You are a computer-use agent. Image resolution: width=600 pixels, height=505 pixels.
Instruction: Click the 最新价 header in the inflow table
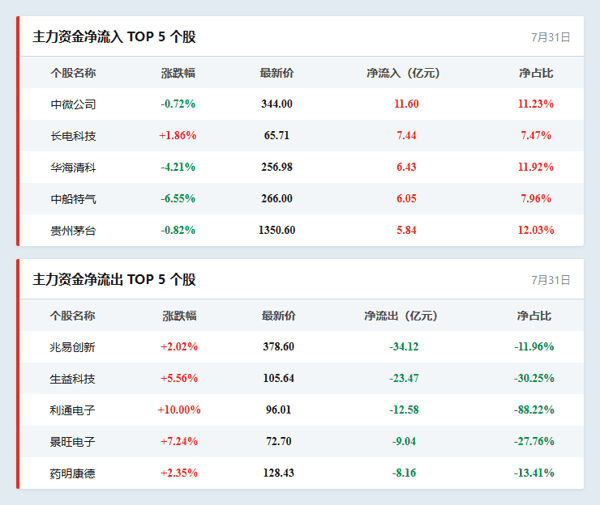pos(277,73)
